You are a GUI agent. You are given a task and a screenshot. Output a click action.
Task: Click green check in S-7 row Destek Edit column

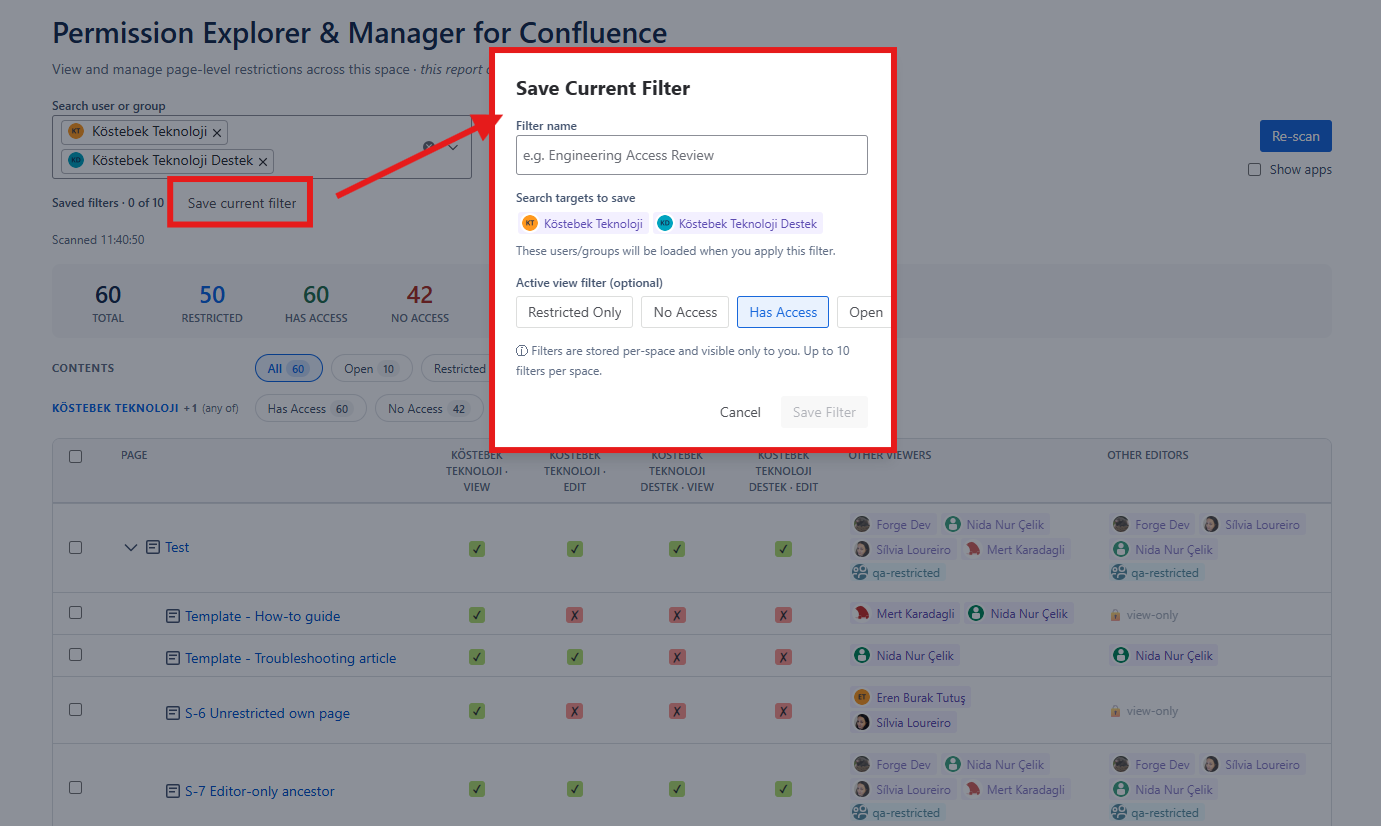point(783,789)
